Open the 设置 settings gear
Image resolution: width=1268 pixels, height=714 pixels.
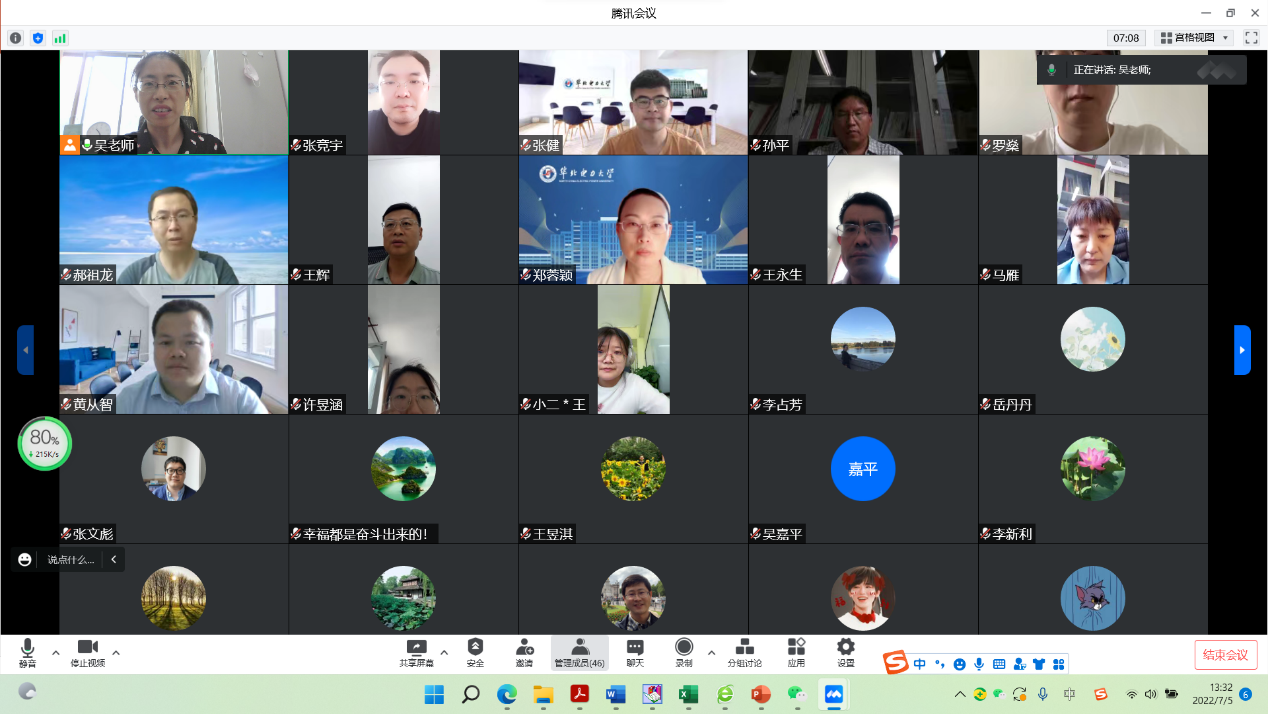pyautogui.click(x=846, y=652)
